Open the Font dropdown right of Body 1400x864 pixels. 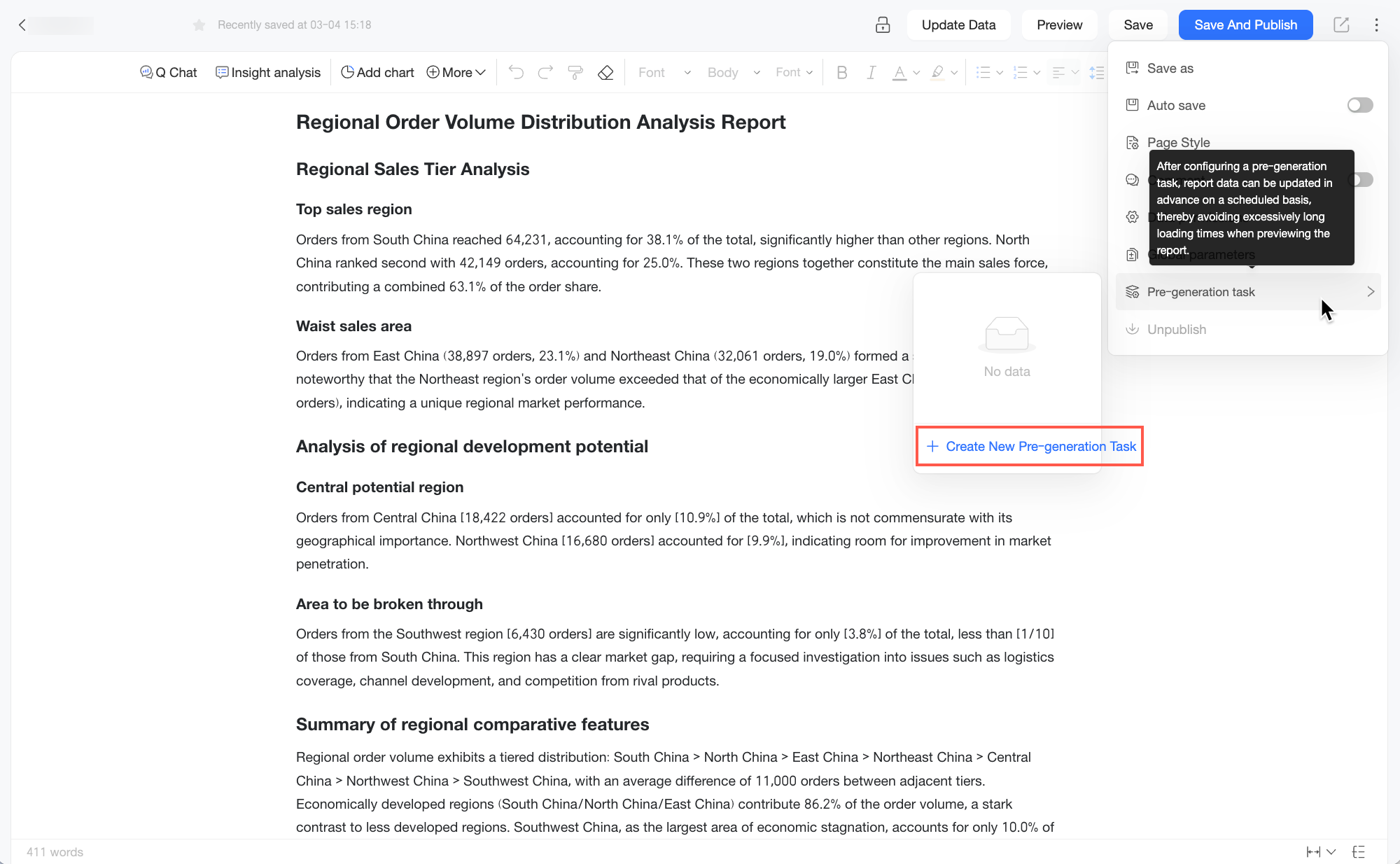[794, 72]
